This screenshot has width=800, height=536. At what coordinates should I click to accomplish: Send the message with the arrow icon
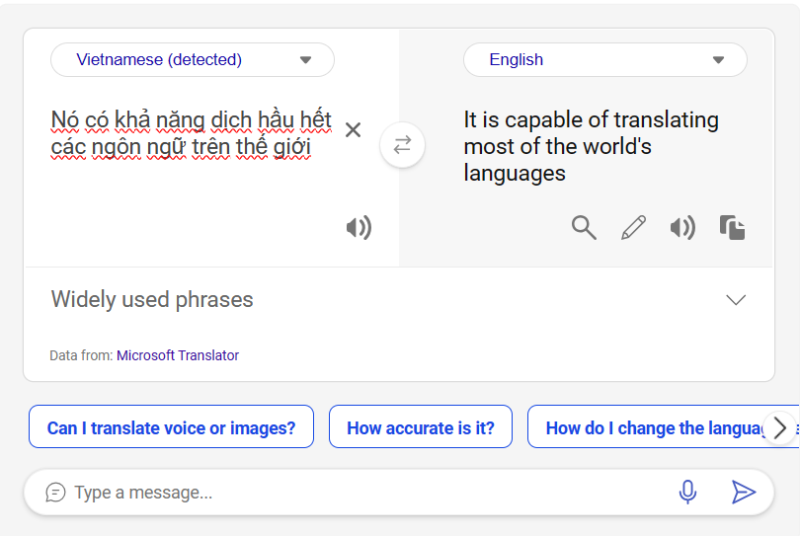743,492
